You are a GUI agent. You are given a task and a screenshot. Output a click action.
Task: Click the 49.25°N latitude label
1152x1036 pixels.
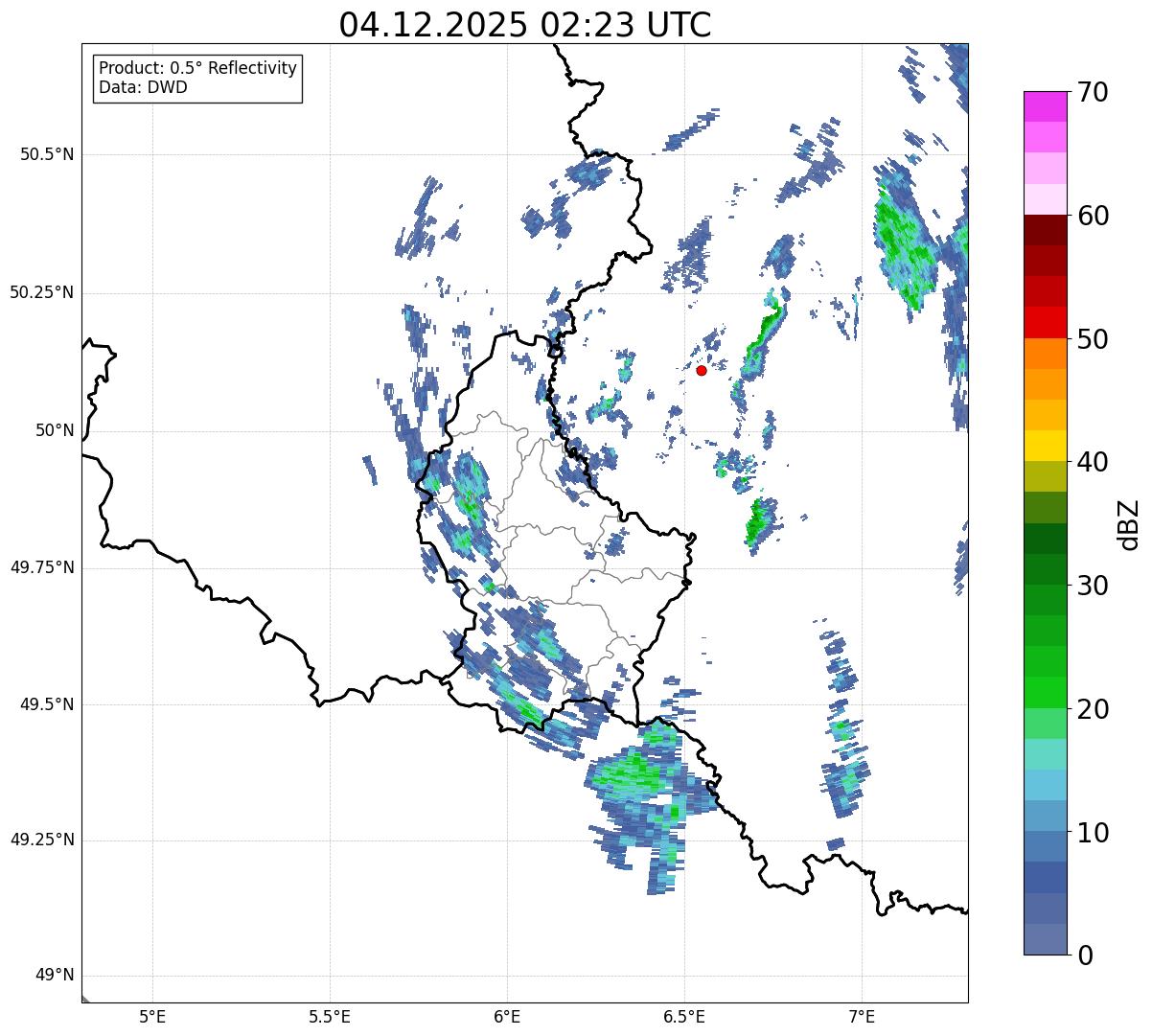coord(42,840)
